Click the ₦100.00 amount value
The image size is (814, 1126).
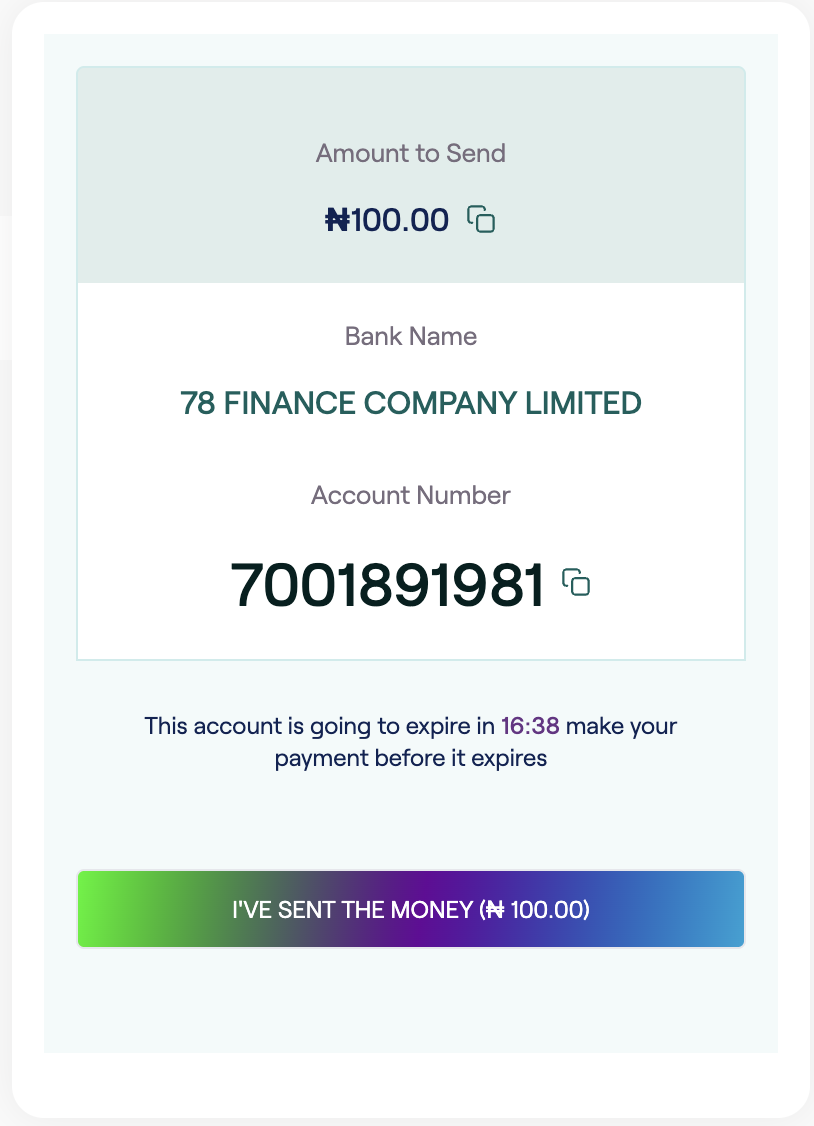tap(388, 219)
